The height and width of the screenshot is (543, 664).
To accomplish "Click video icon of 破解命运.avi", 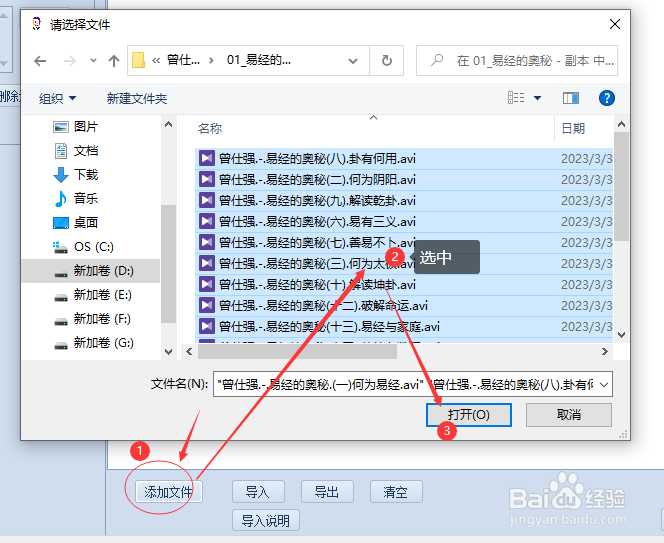I will 207,305.
